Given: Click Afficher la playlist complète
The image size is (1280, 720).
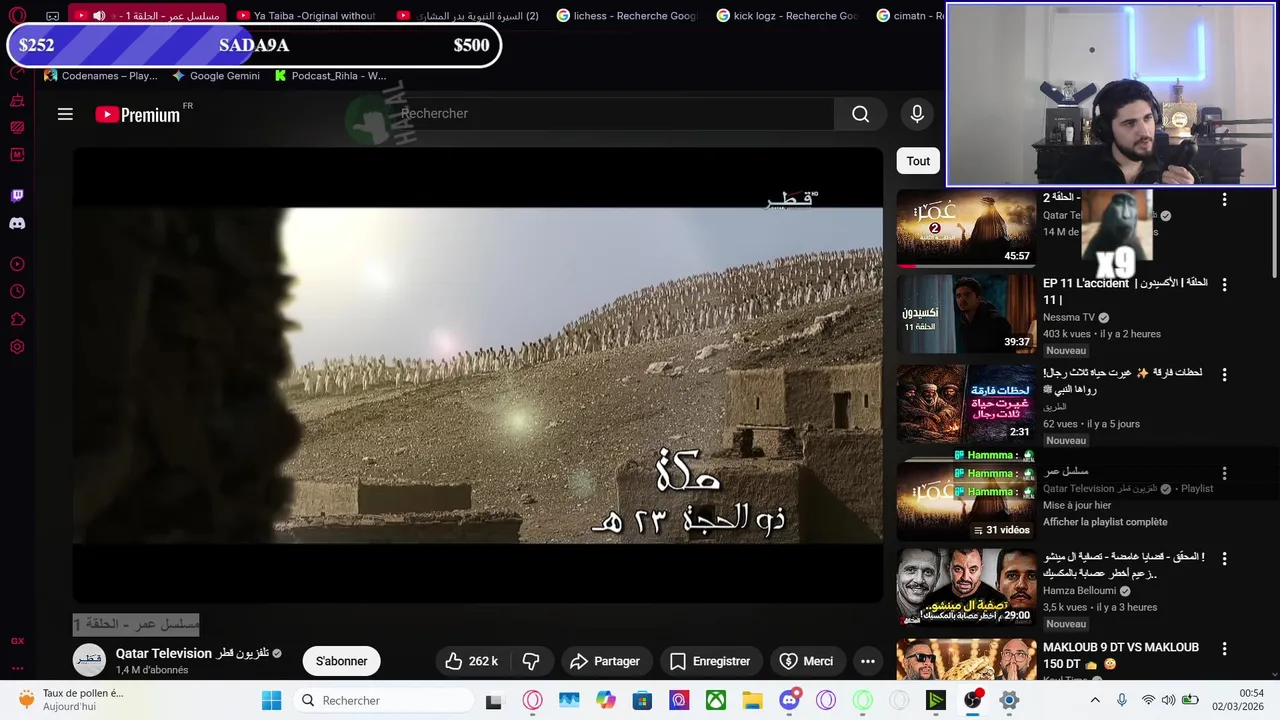Looking at the screenshot, I should pos(1105,522).
